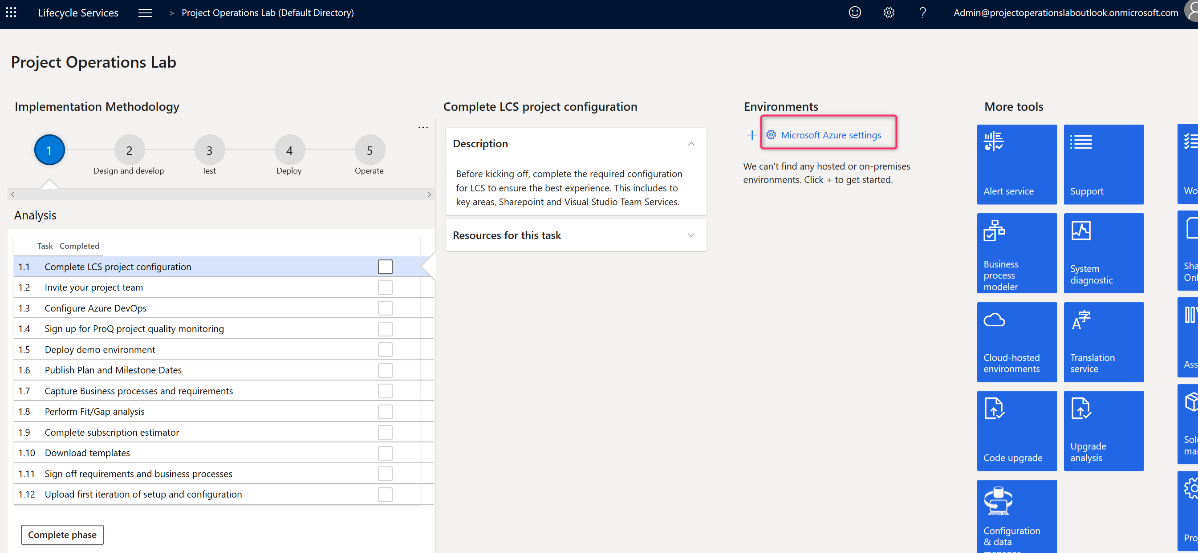Click right arrow of phase scrollbar
This screenshot has width=1198, height=553.
tap(429, 194)
